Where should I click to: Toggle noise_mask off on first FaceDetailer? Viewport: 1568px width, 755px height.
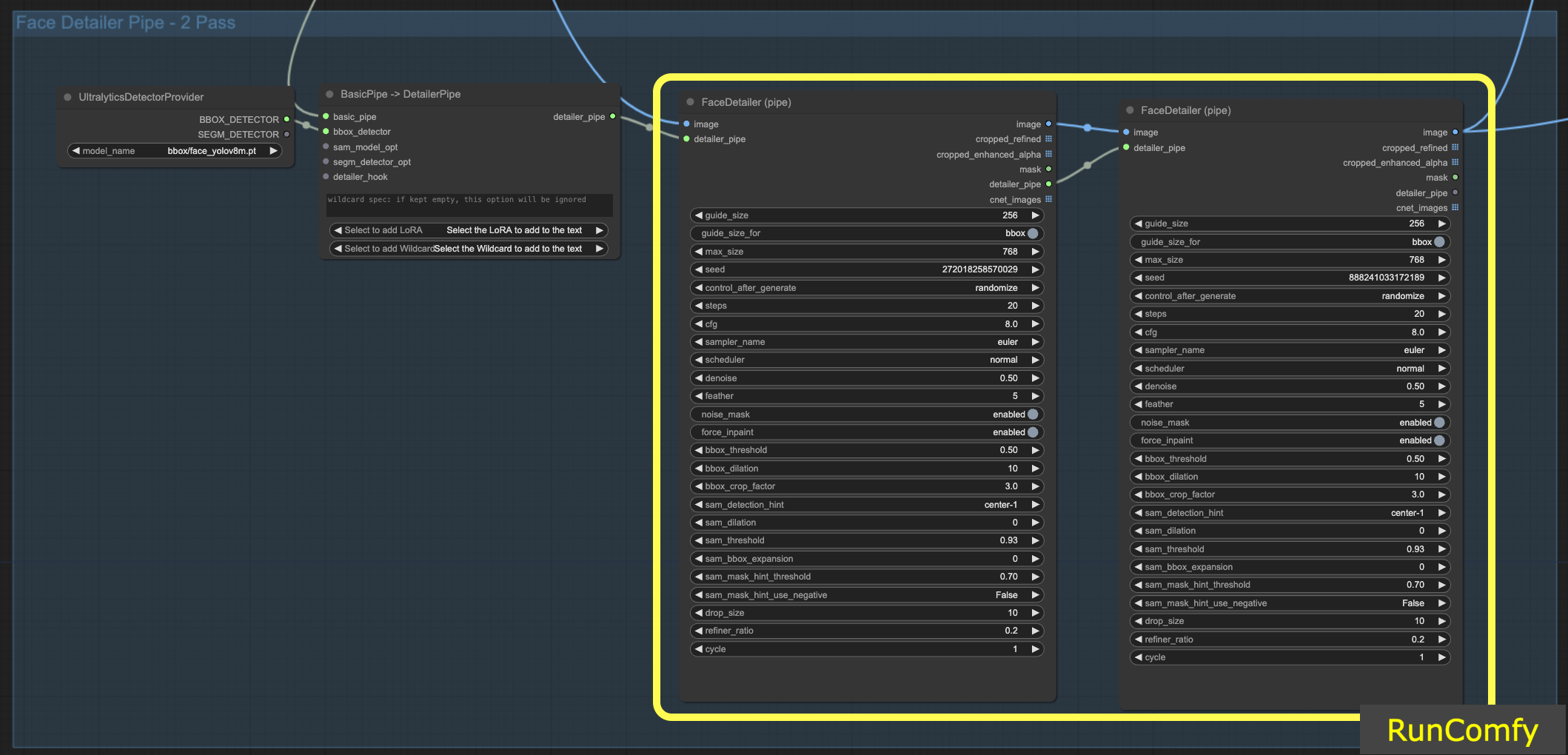click(x=1033, y=414)
